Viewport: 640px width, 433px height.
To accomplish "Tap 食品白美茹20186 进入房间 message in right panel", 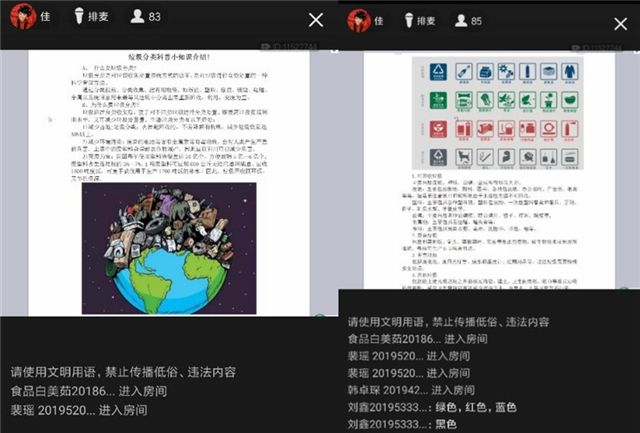I will coord(418,339).
